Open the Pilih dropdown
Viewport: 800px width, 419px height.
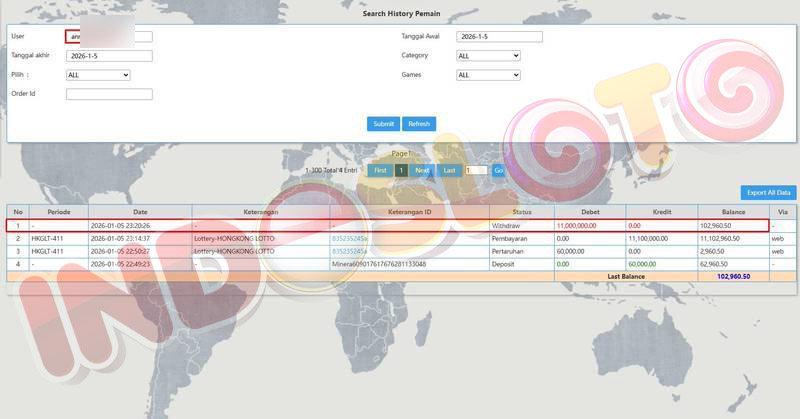[98, 75]
